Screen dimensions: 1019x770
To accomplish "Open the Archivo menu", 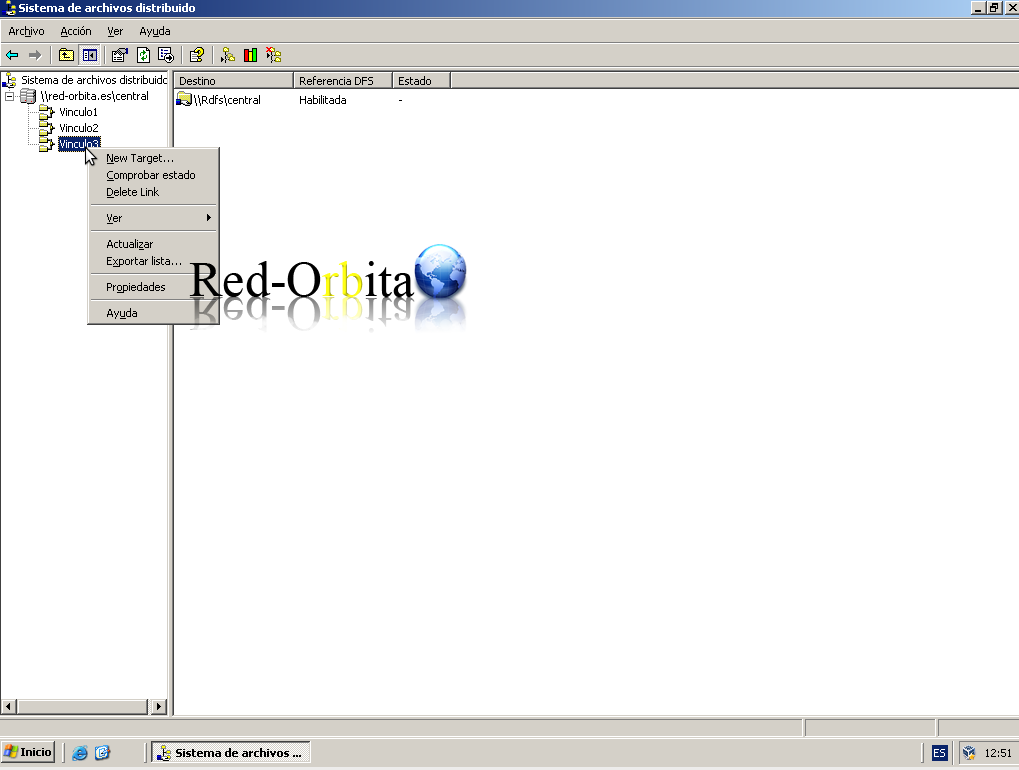I will [26, 31].
